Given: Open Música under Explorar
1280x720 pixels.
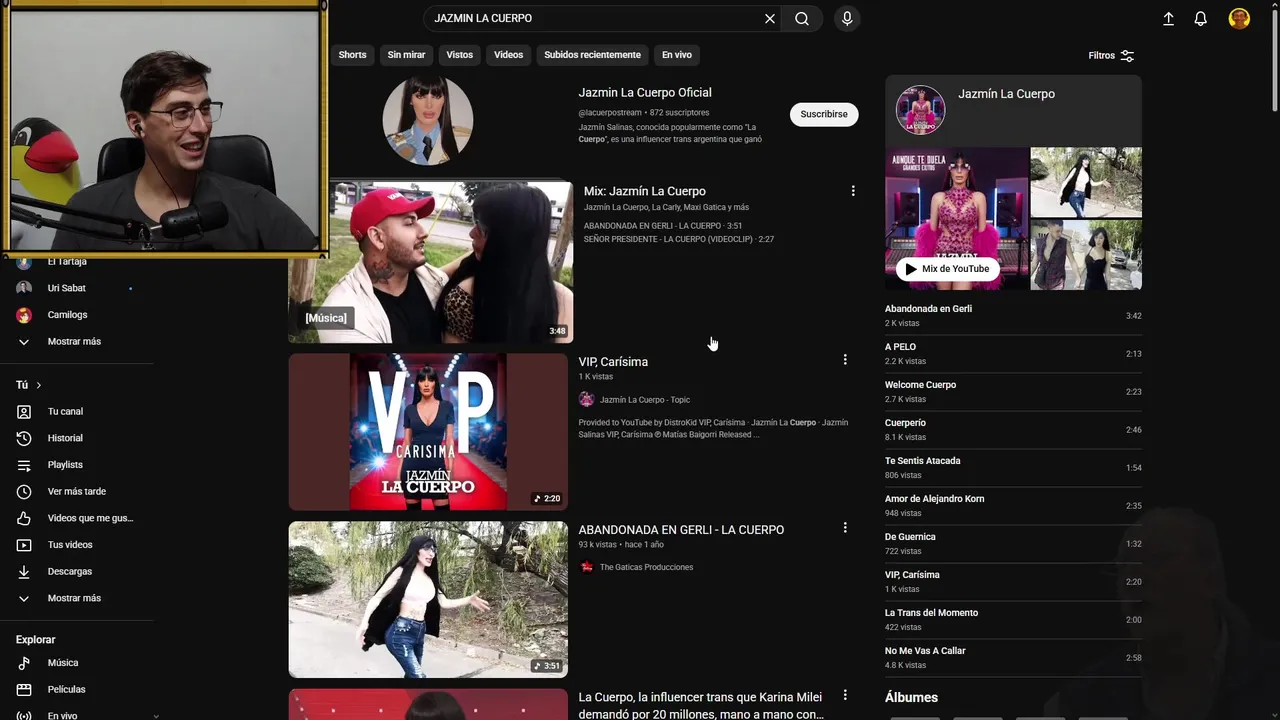Looking at the screenshot, I should click(77, 663).
